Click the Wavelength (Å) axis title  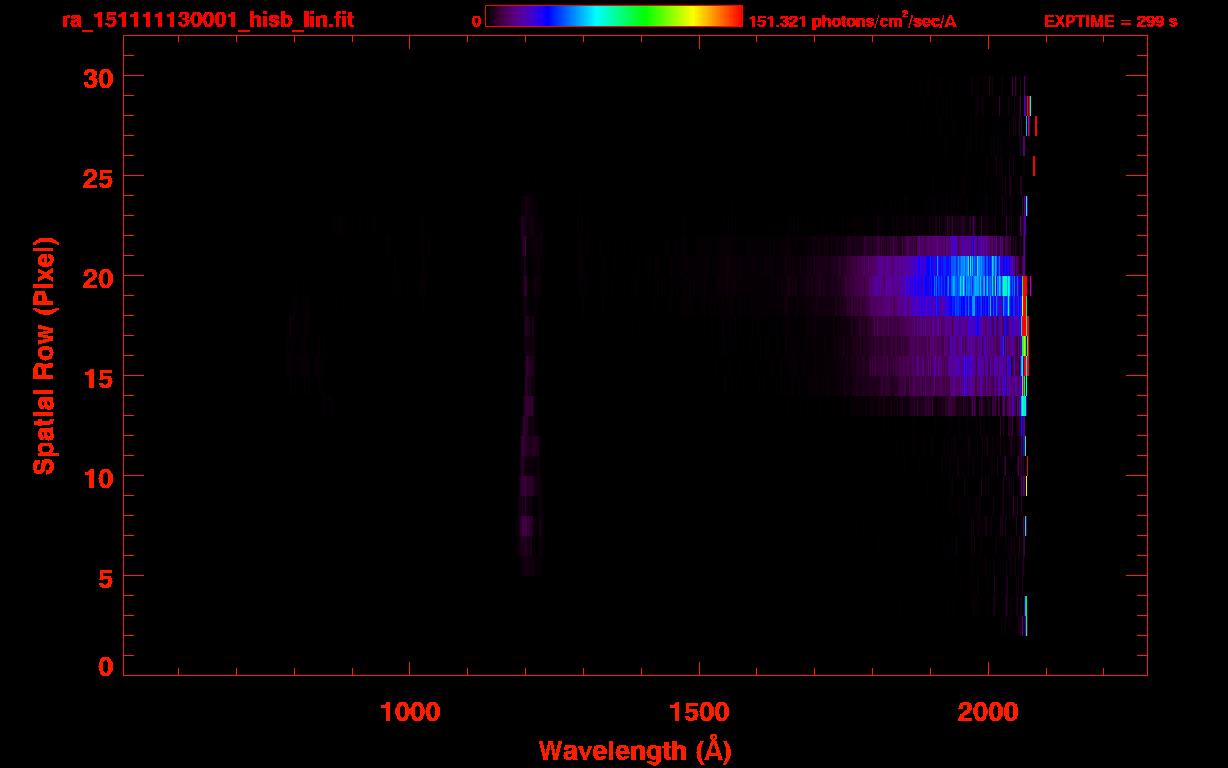(635, 750)
